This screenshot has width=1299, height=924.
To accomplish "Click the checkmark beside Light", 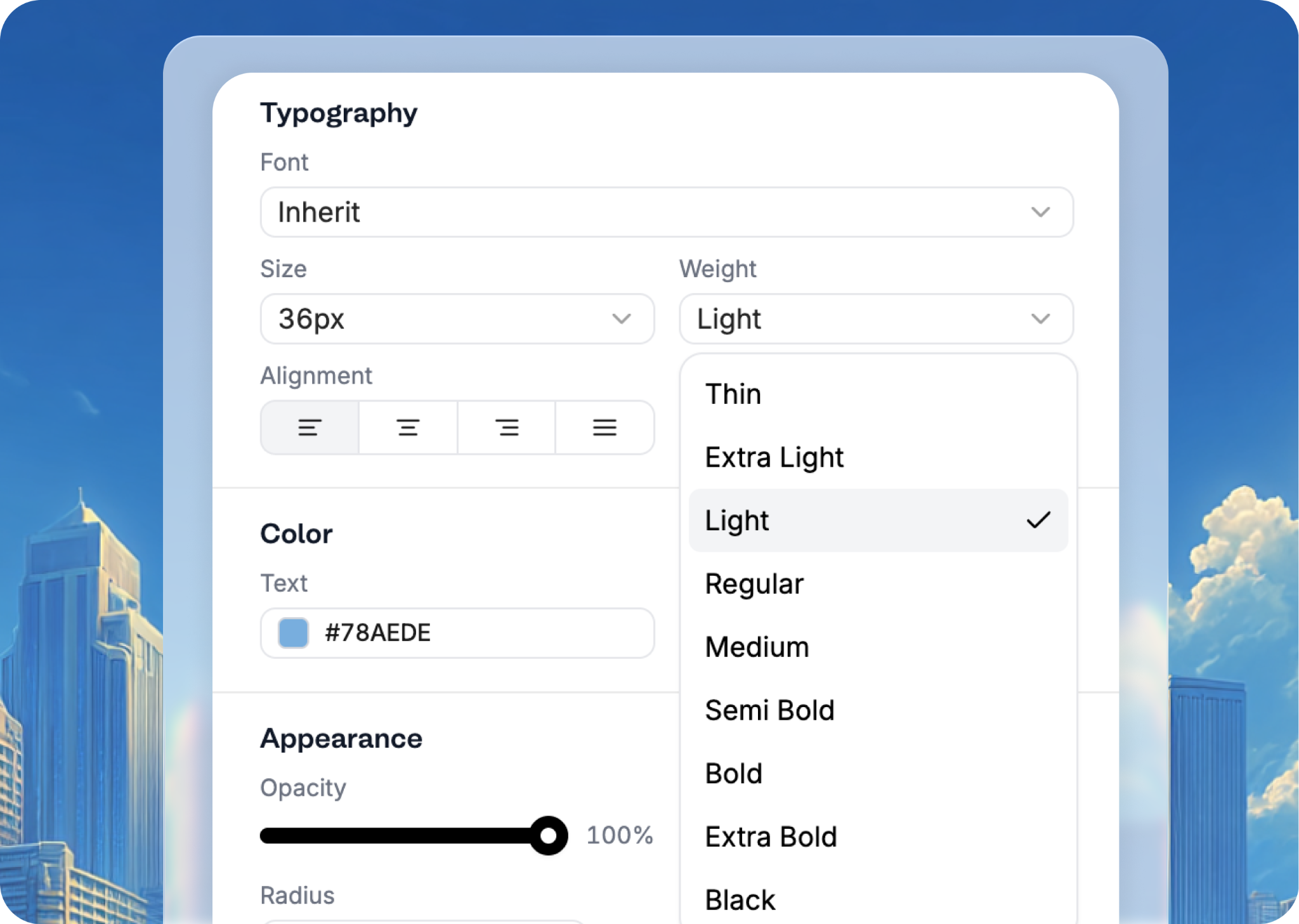I will click(x=1039, y=520).
